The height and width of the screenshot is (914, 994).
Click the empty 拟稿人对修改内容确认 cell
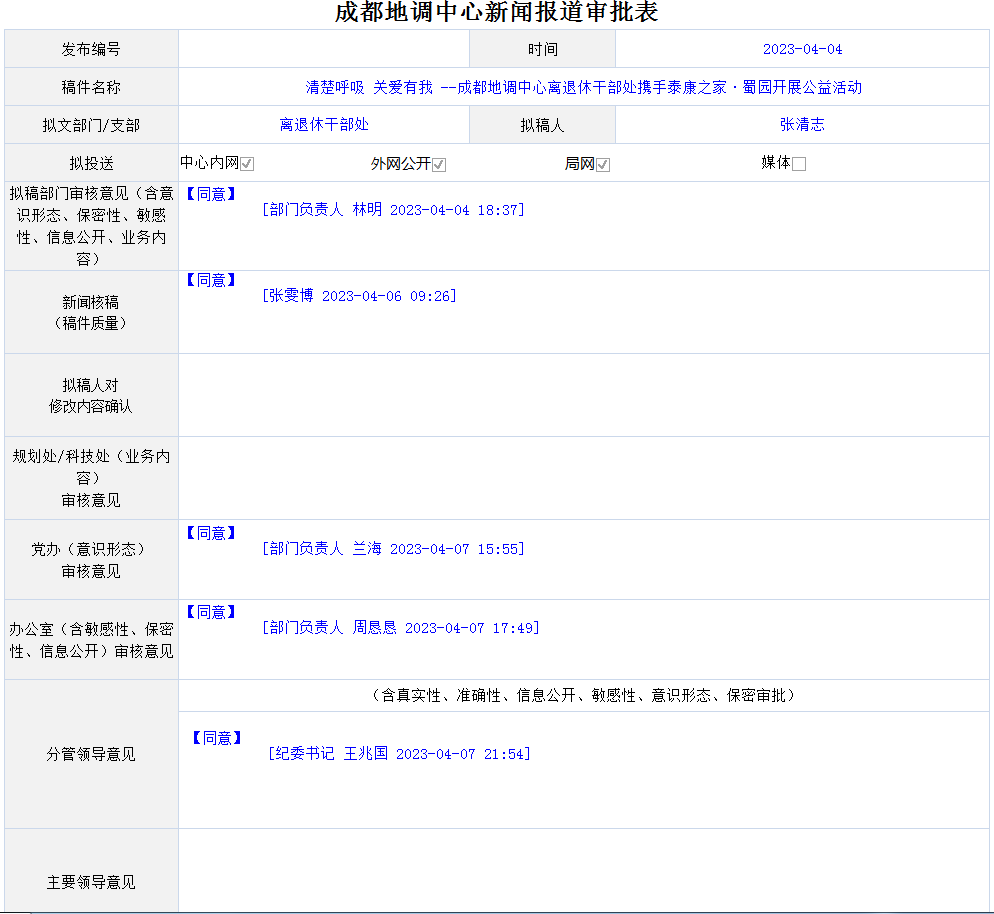[583, 395]
